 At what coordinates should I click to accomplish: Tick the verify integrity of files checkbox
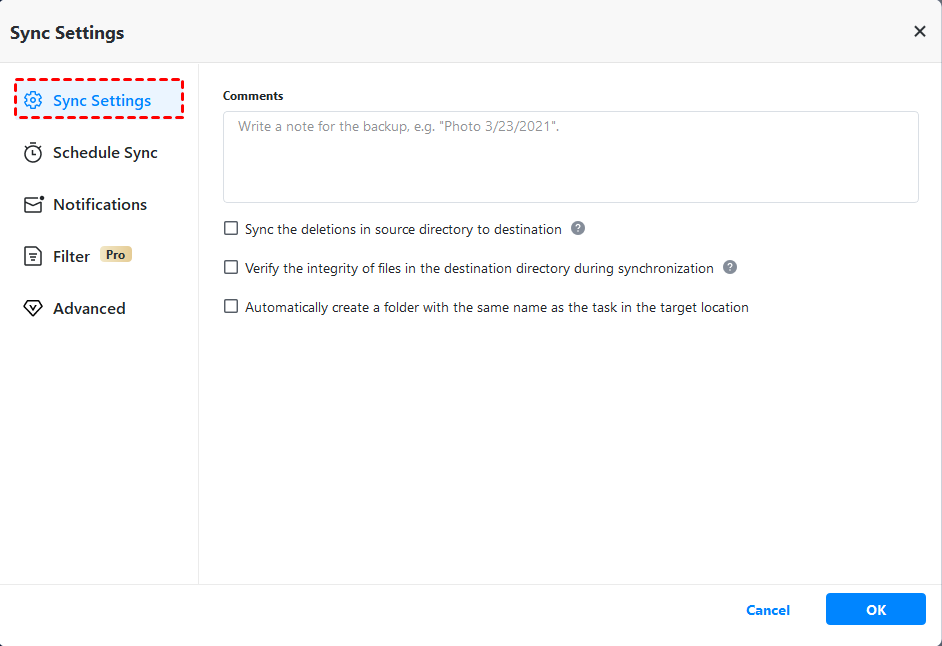click(231, 268)
